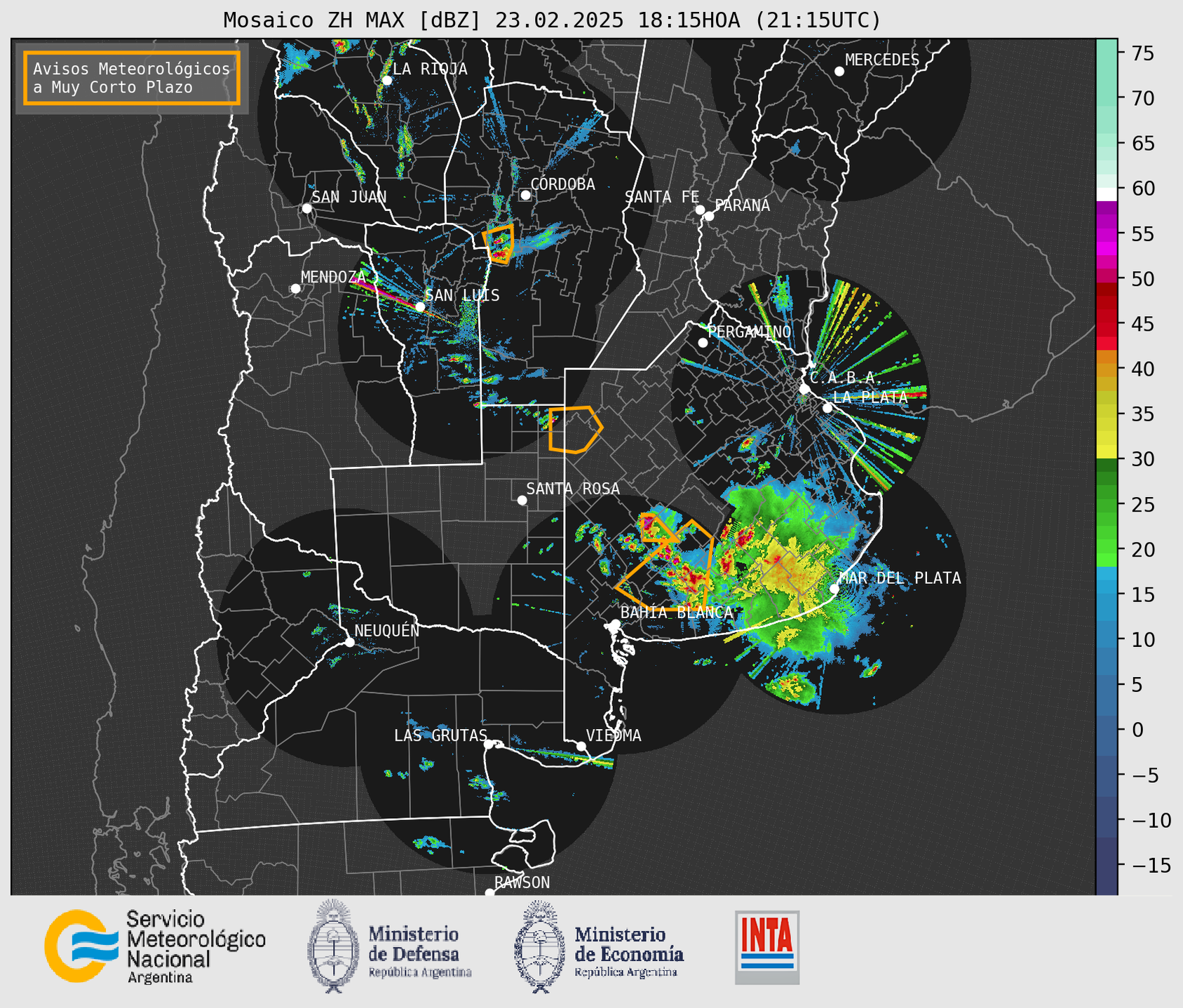Click the SANTA FE city label
Viewport: 1183px width, 1008px height.
click(x=662, y=197)
